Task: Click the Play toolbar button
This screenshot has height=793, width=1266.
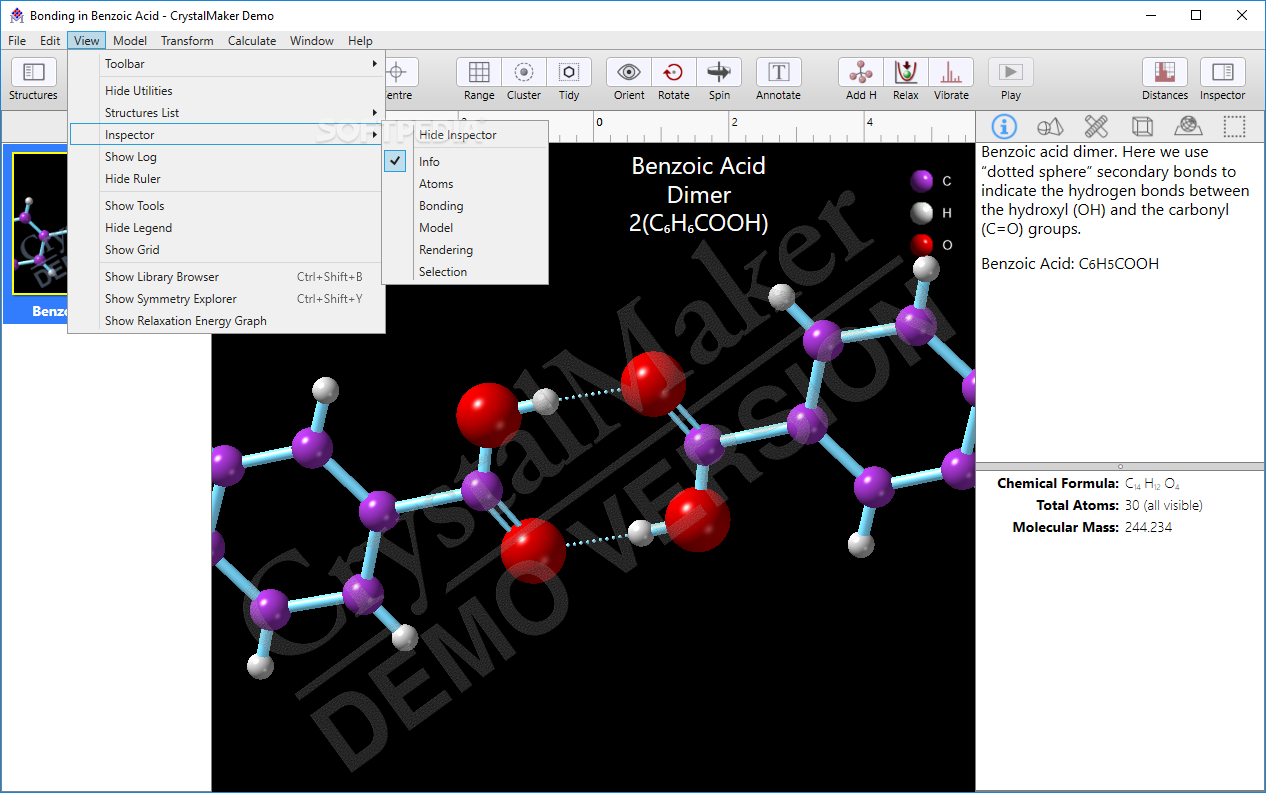Action: [x=1011, y=80]
